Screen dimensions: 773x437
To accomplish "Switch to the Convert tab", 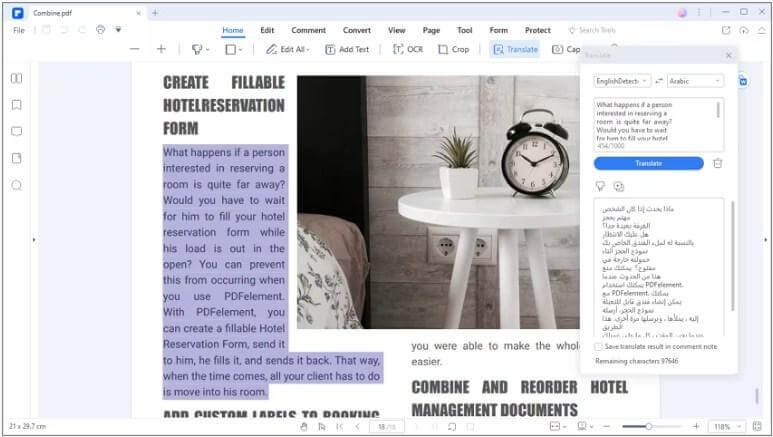I will coord(357,30).
